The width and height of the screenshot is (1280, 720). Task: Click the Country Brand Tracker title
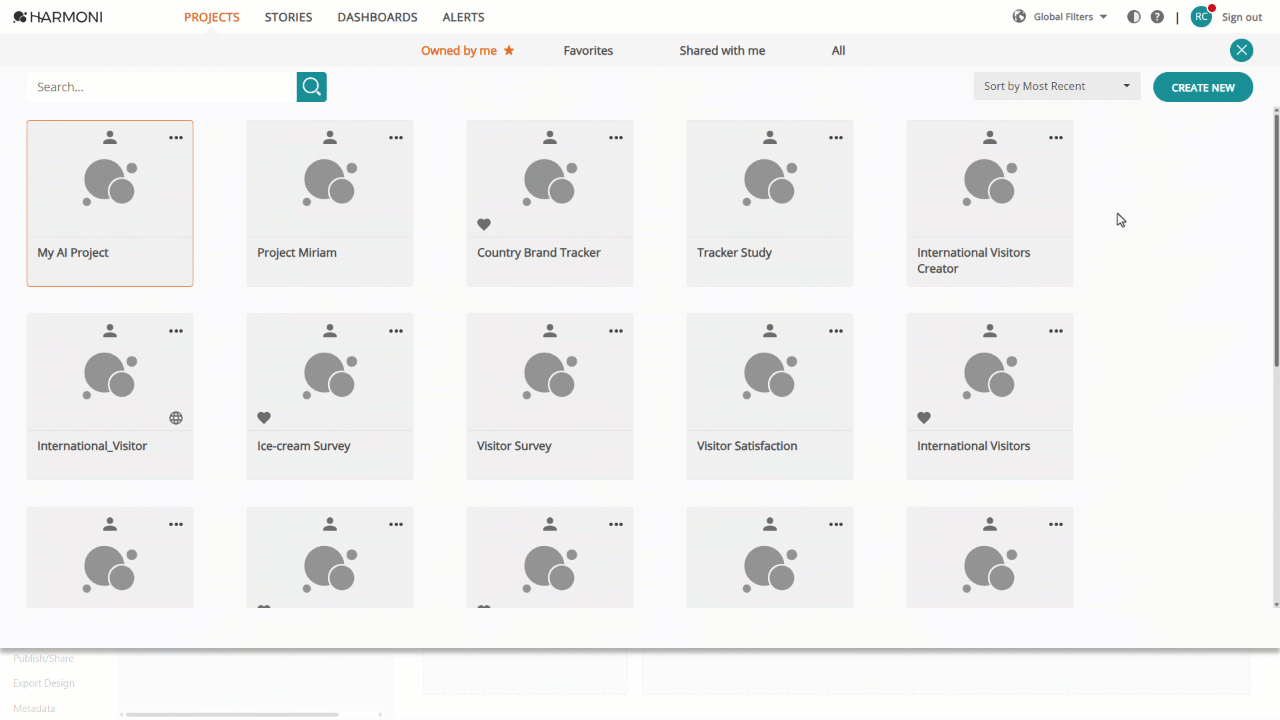[539, 253]
